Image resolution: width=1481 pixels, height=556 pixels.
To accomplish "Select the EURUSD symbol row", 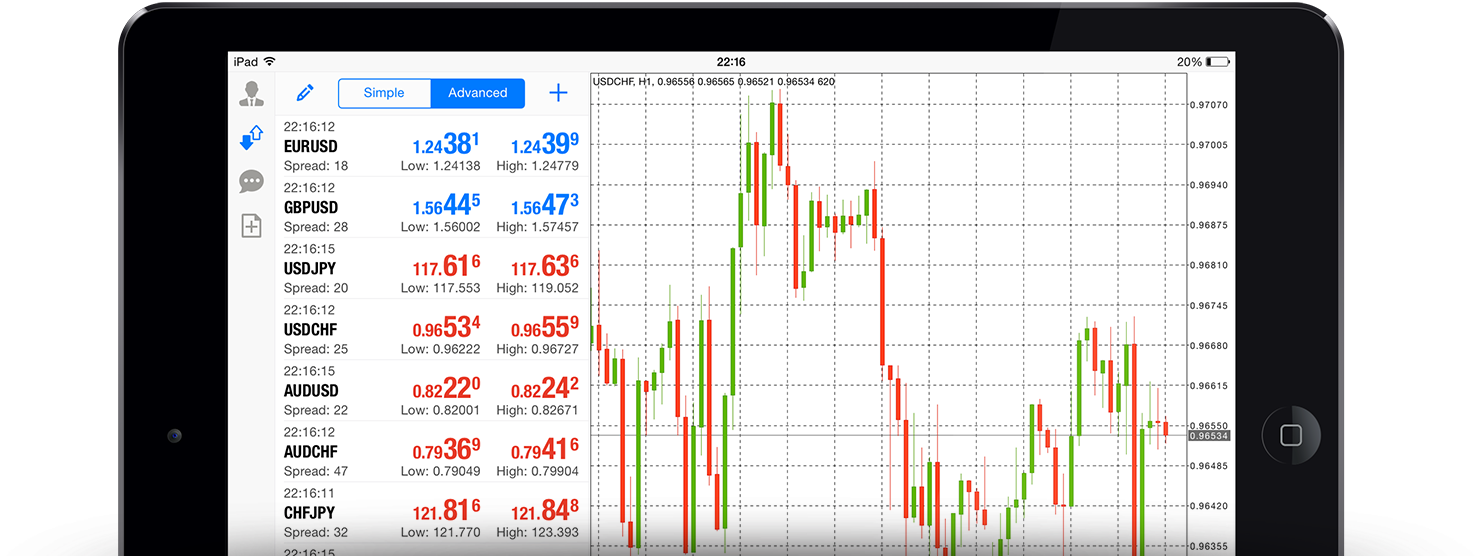I will point(432,146).
